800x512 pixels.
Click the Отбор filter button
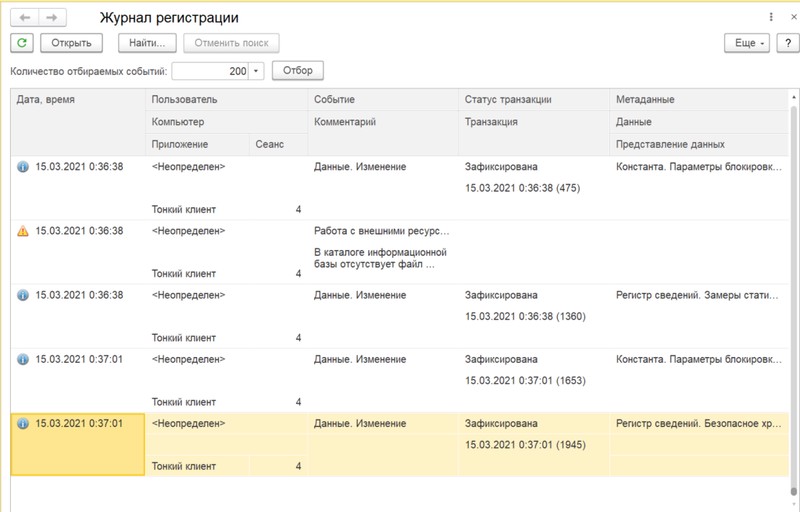(x=298, y=70)
